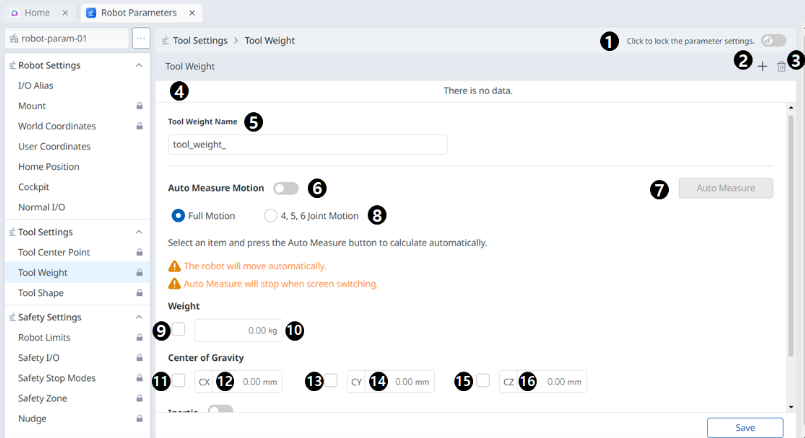805x438 pixels.
Task: Open the three-dots menu beside robot-param-01
Action: [141, 39]
